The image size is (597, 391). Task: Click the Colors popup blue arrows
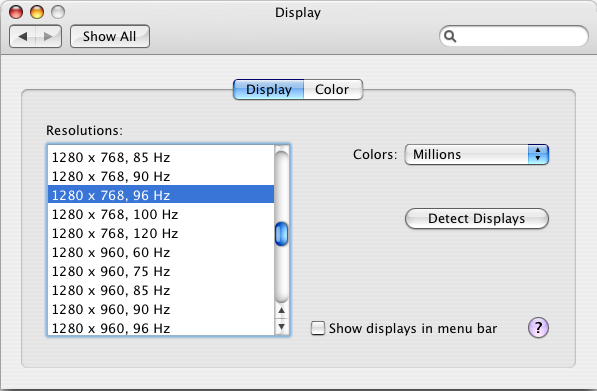[538, 154]
